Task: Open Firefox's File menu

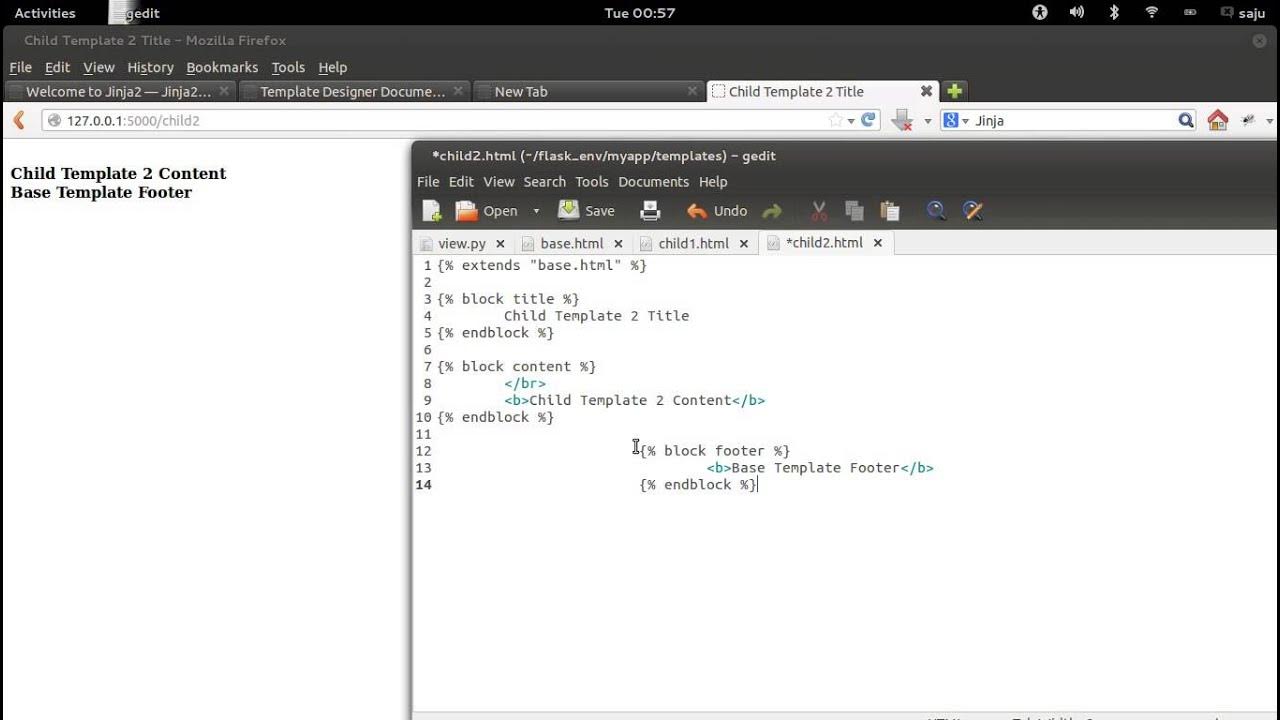Action: tap(21, 67)
